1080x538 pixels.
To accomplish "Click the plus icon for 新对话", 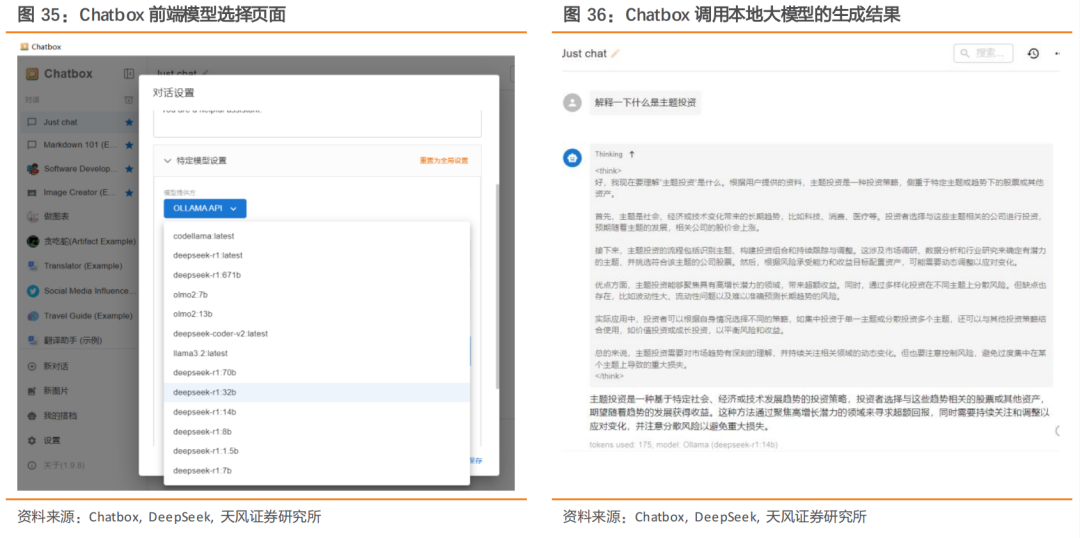I will [32, 366].
